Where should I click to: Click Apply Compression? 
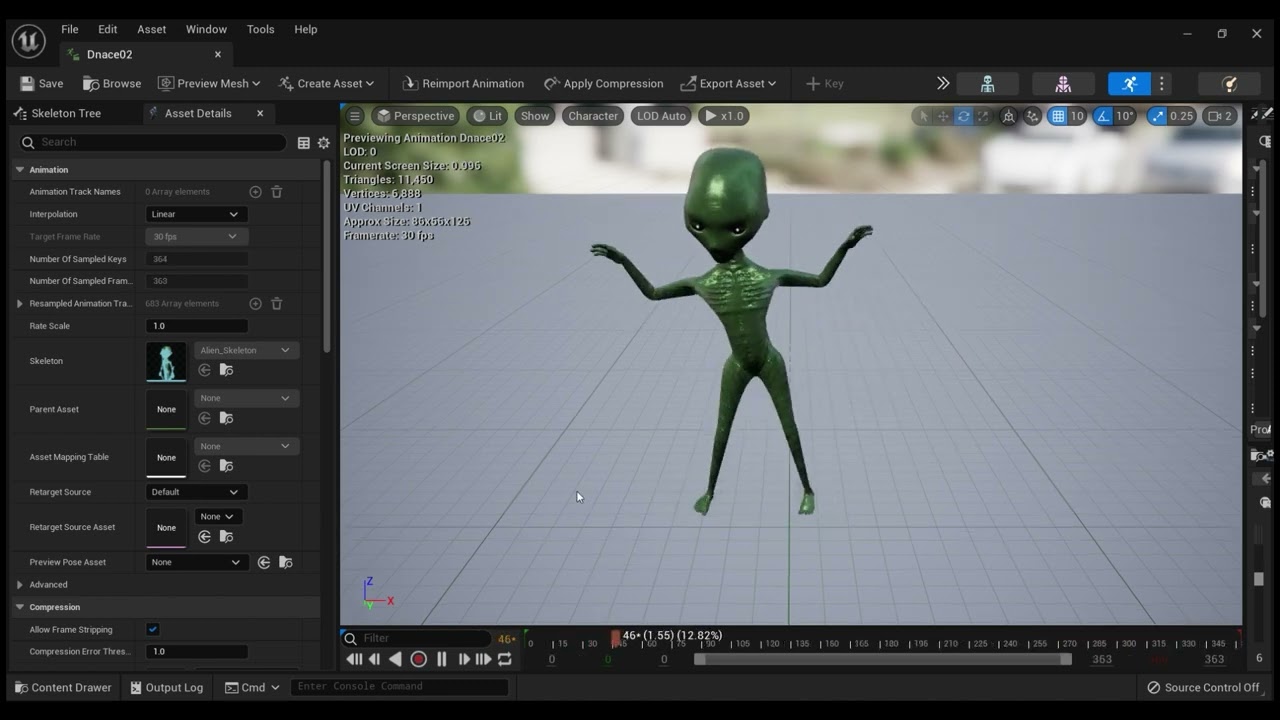pyautogui.click(x=603, y=84)
